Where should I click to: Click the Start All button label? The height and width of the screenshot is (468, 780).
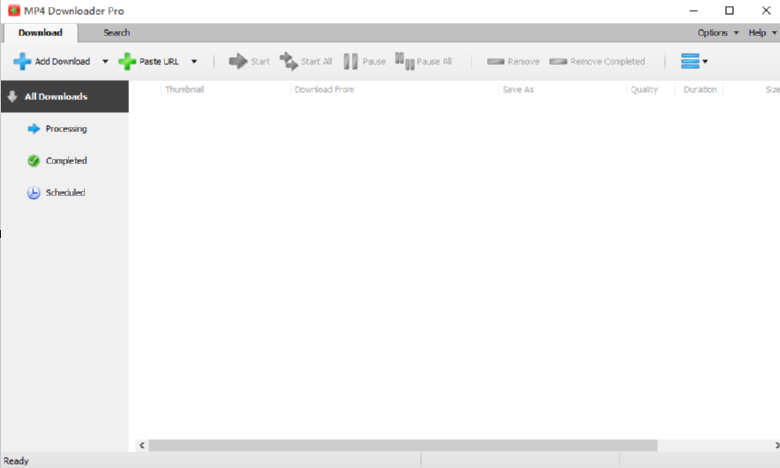tap(316, 61)
